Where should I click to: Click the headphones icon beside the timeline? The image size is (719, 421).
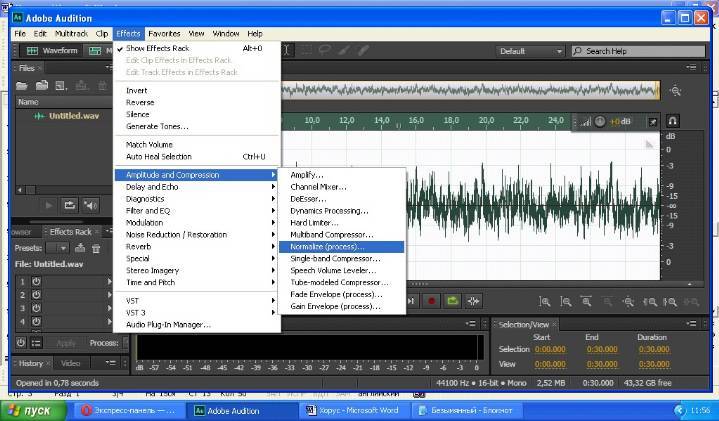click(x=672, y=121)
